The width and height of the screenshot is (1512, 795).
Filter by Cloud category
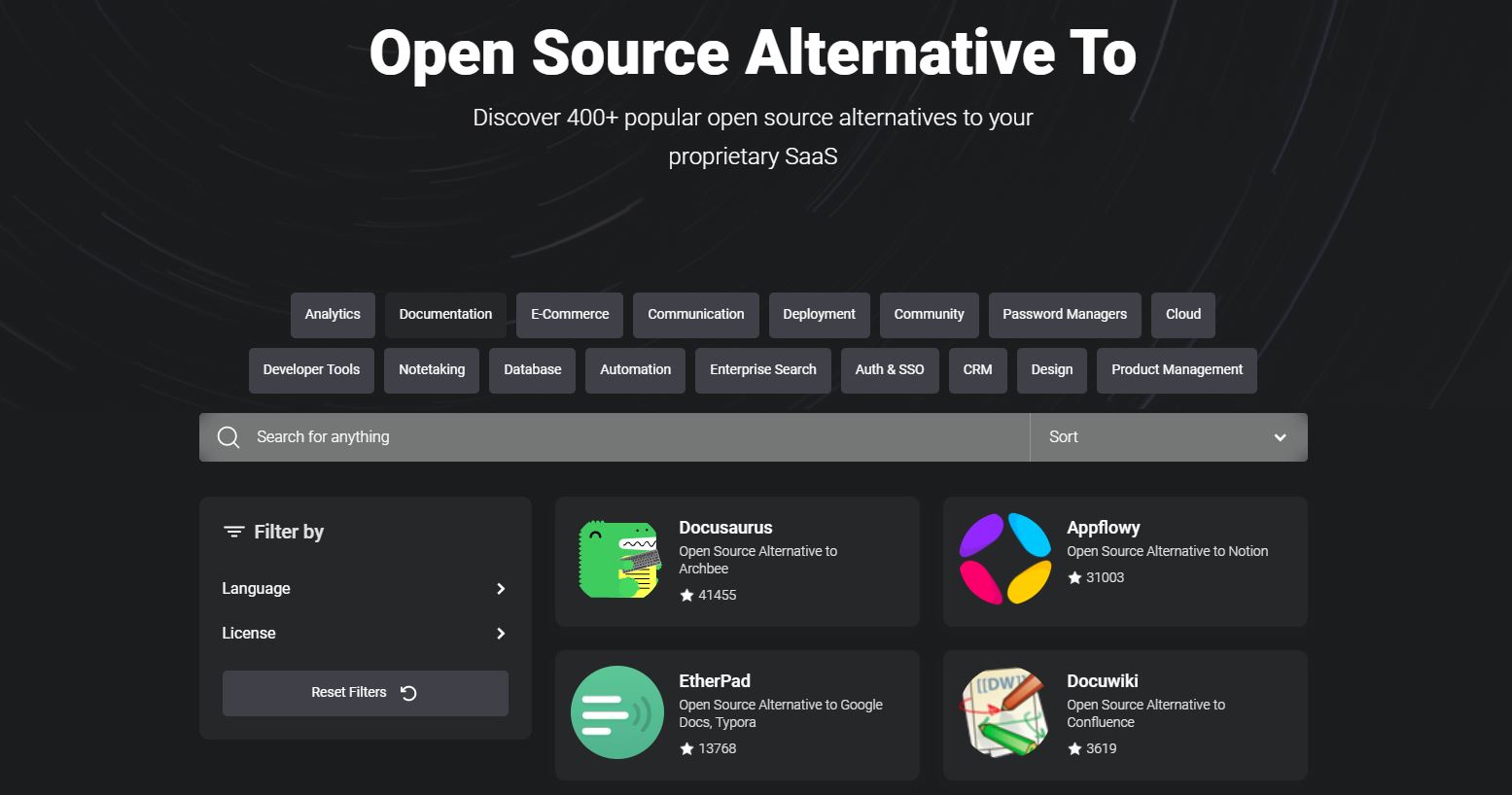1183,315
